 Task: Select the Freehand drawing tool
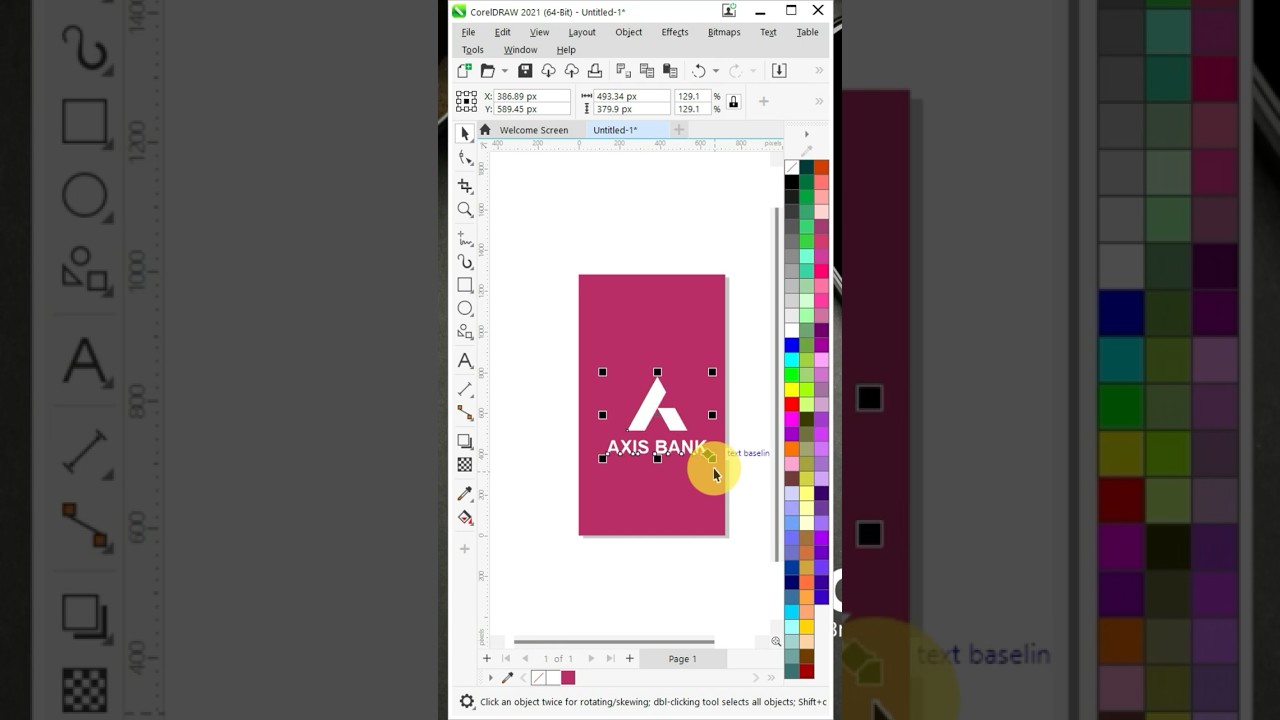pos(465,238)
